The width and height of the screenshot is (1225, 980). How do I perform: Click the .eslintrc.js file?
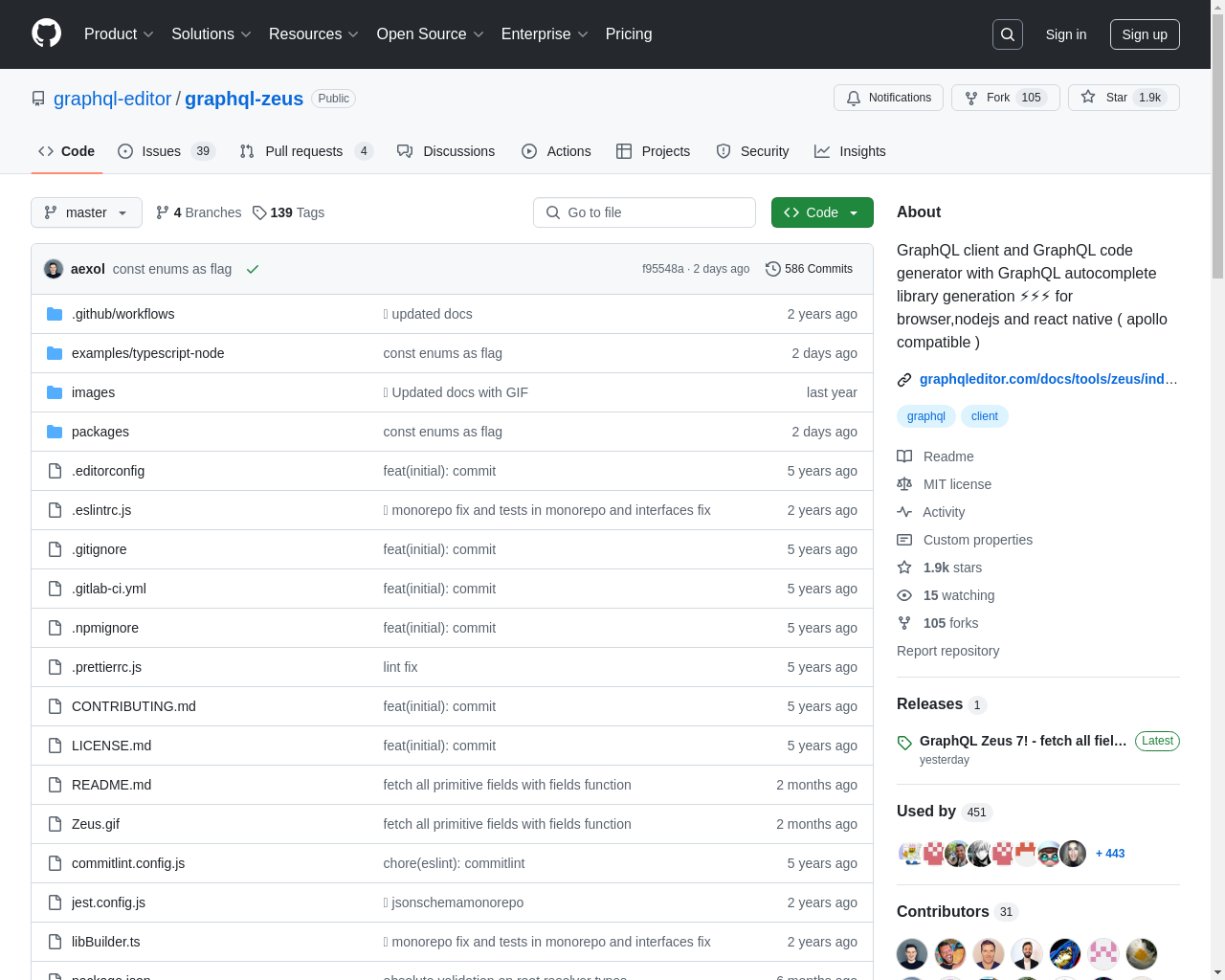coord(101,510)
